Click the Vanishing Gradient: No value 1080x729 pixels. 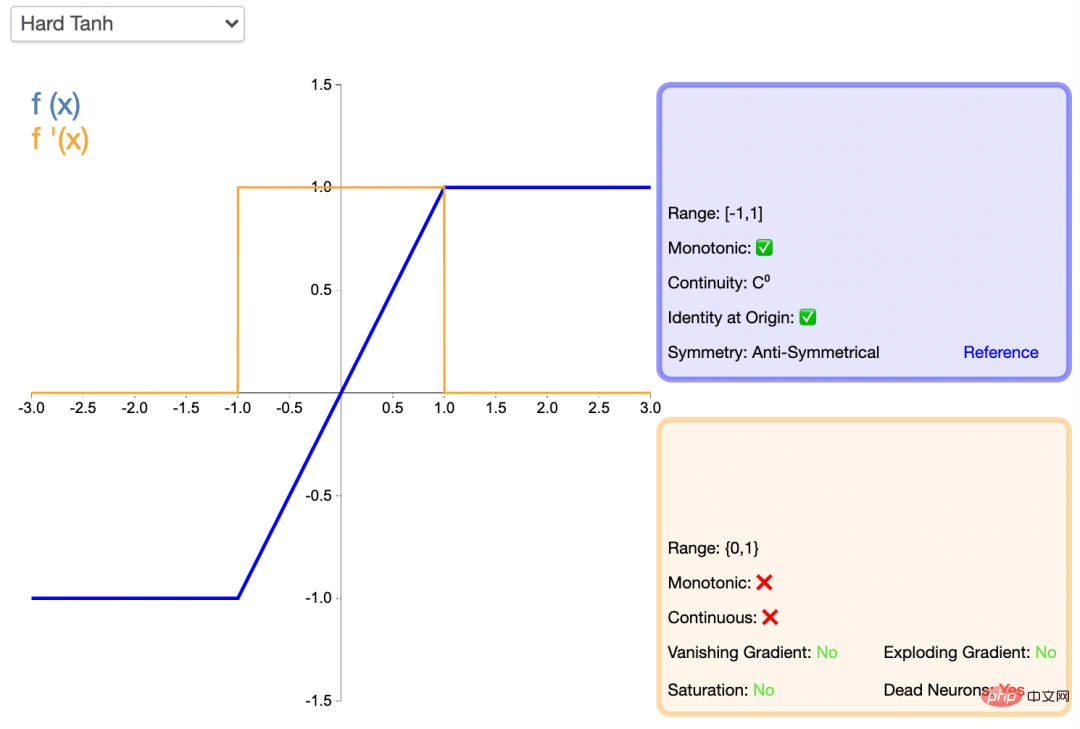tap(827, 653)
